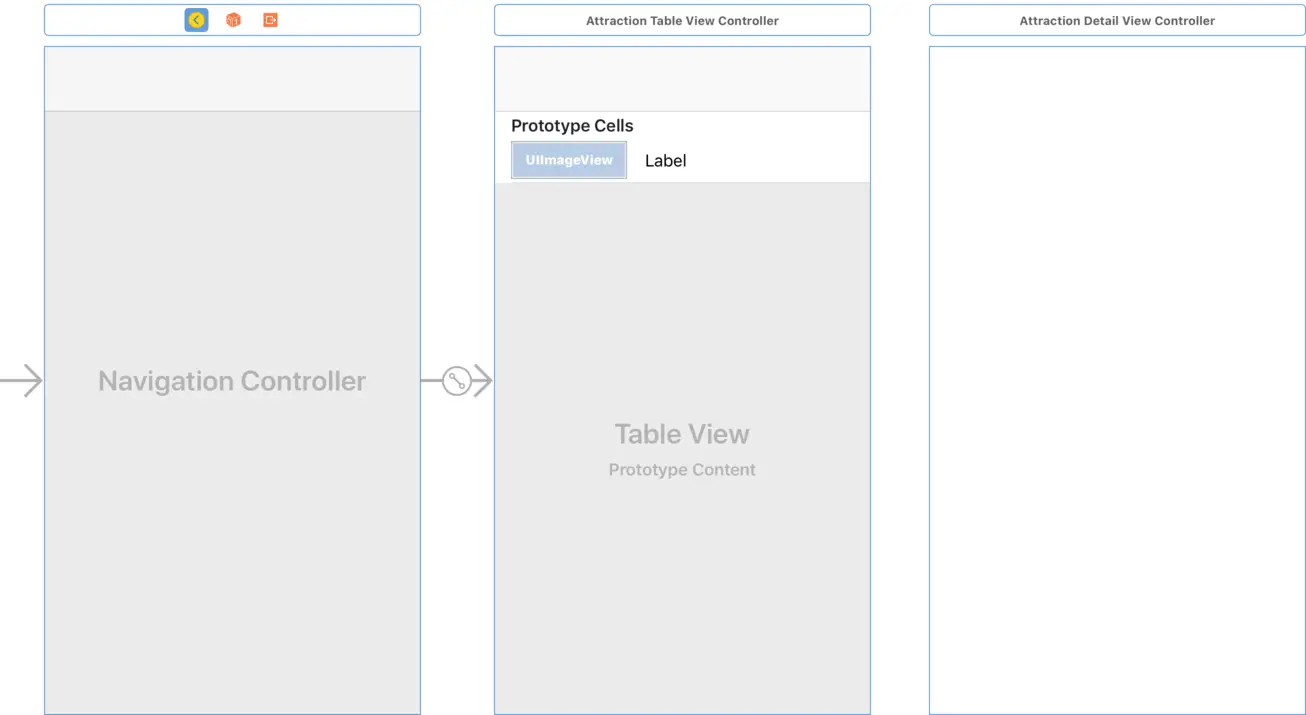Viewport: 1306px width, 715px height.
Task: Click the Prototype Cells header text
Action: [x=572, y=126]
